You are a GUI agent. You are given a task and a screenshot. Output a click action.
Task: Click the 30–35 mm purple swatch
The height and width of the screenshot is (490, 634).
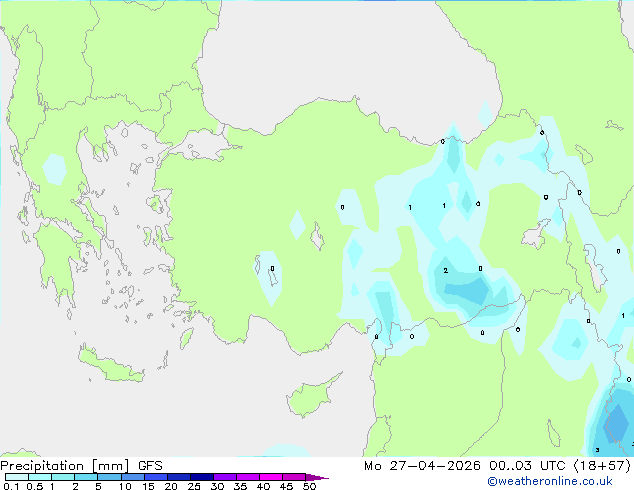click(225, 477)
